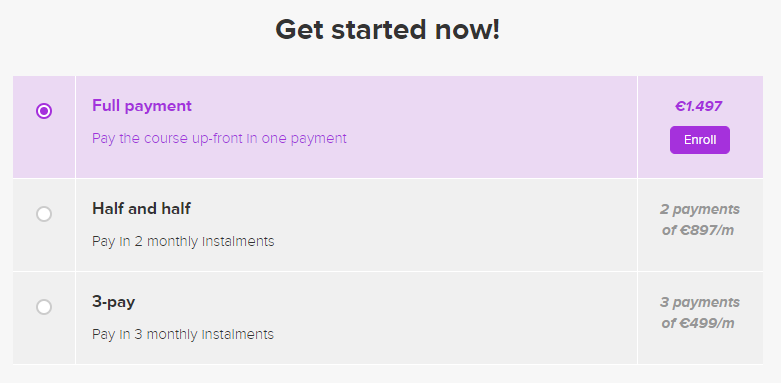Click 'Pay in 2 monthly instalments' description
The width and height of the screenshot is (781, 383).
[x=183, y=242]
